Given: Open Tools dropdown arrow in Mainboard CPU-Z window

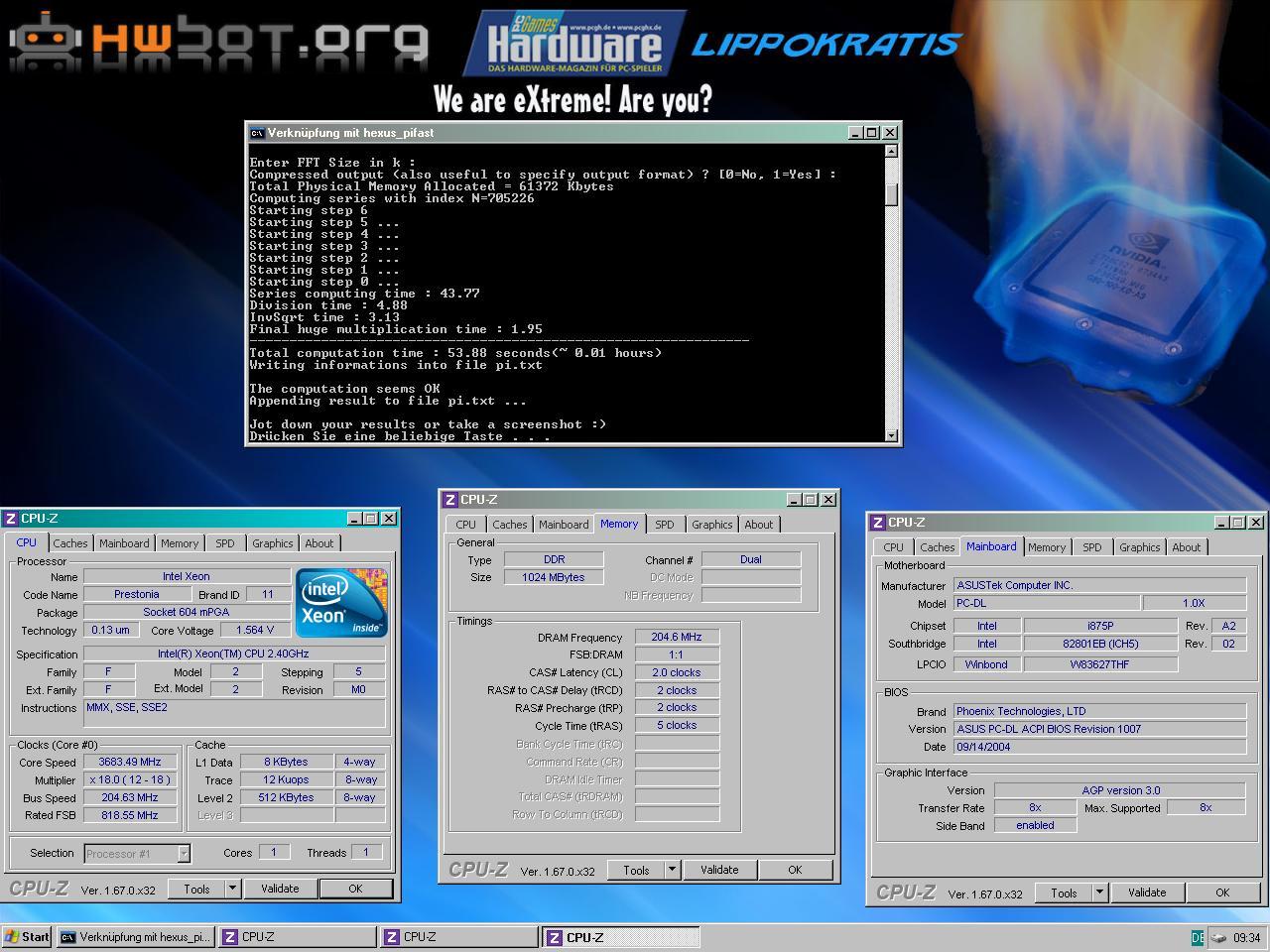Looking at the screenshot, I should coord(1099,893).
